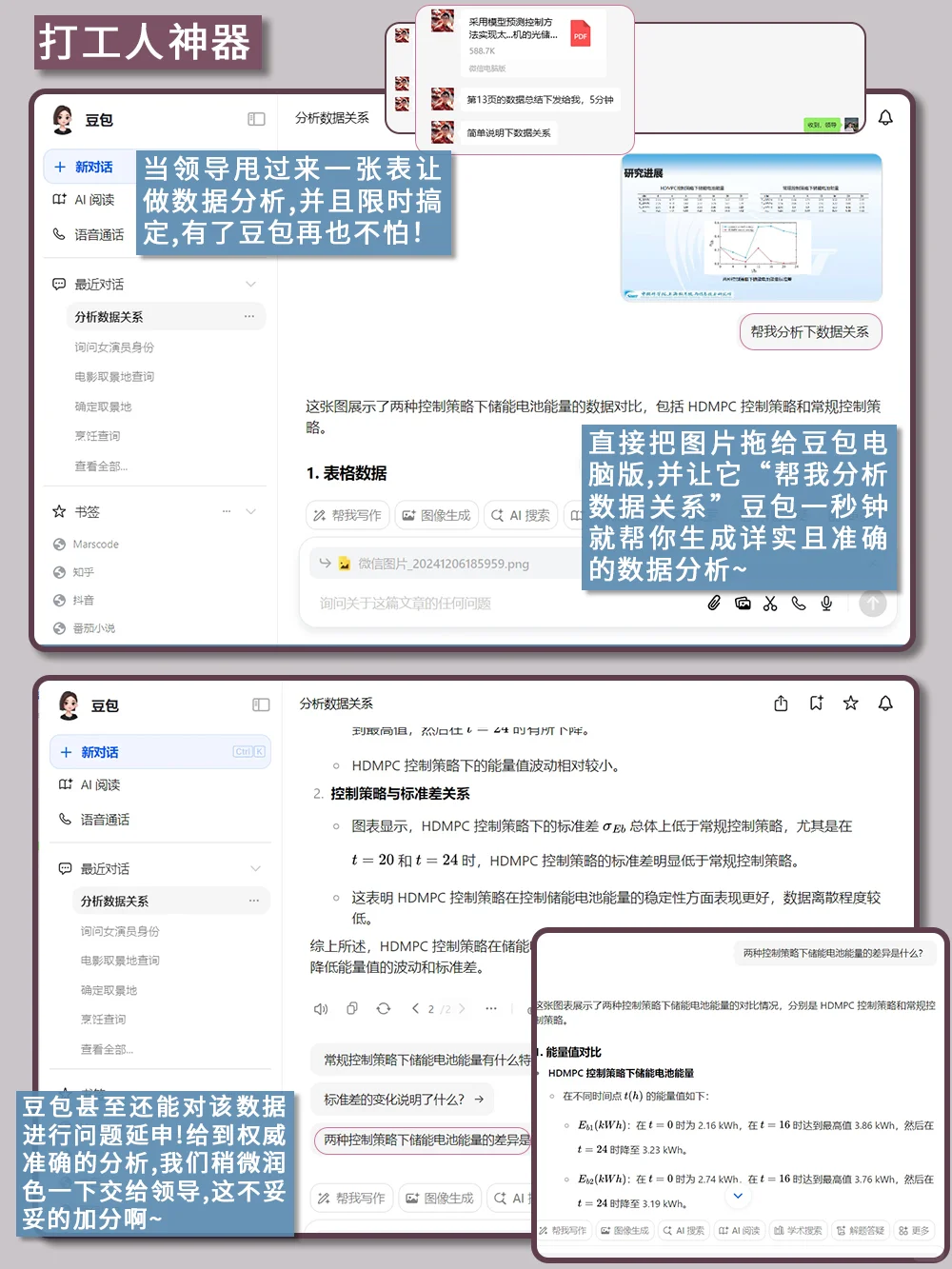Collapse the 书签 bookmarks section
Image resolution: width=952 pixels, height=1269 pixels.
tap(250, 511)
